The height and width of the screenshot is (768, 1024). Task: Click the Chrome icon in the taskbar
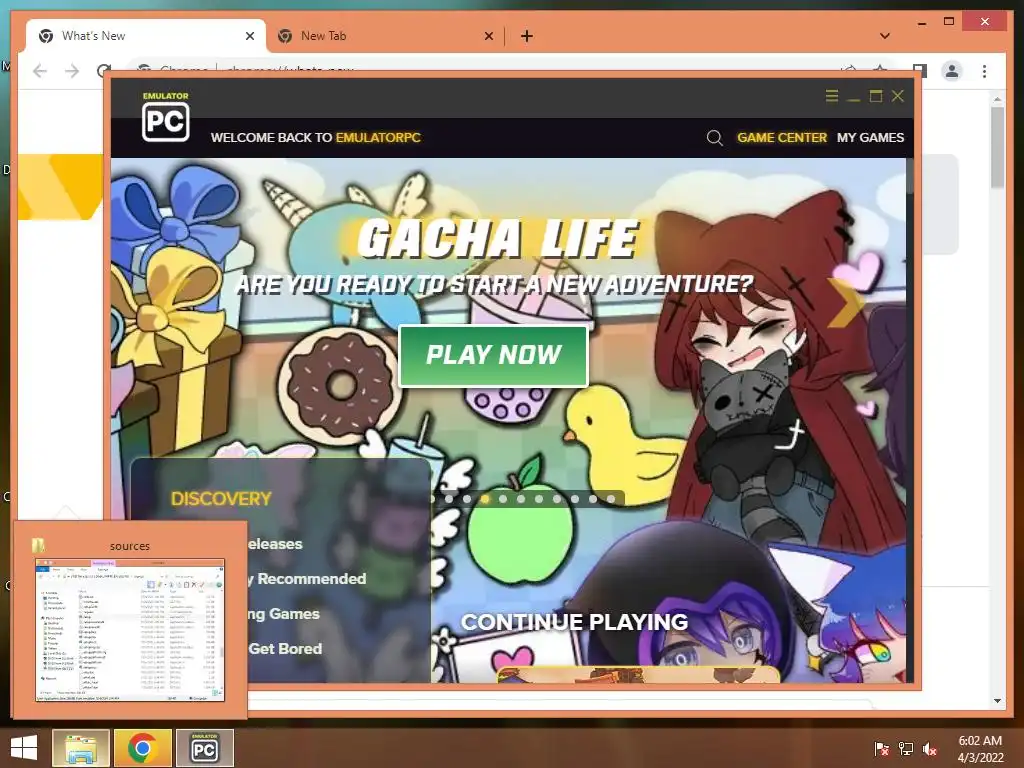pyautogui.click(x=142, y=748)
